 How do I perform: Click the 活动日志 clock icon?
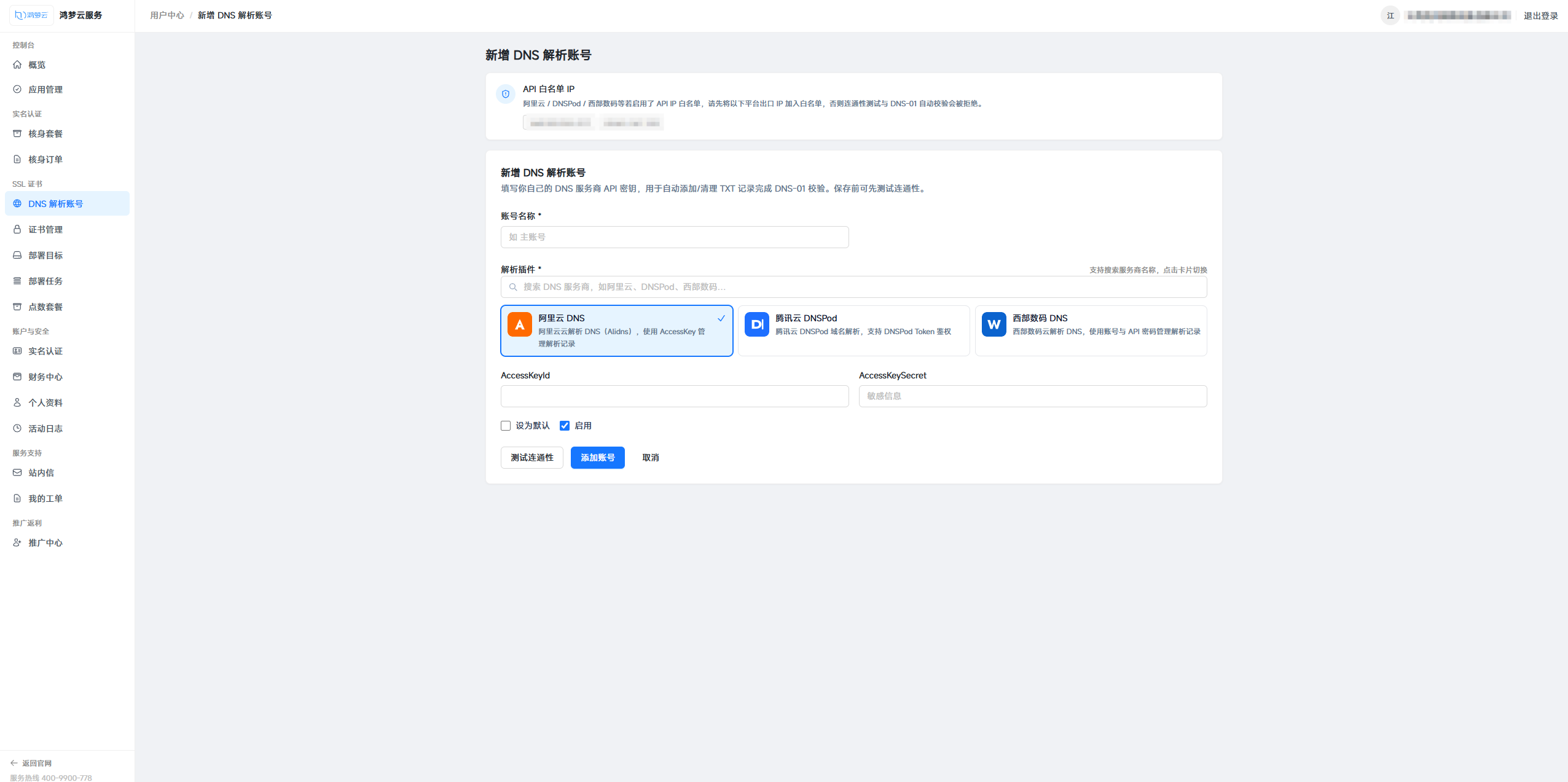click(x=17, y=428)
